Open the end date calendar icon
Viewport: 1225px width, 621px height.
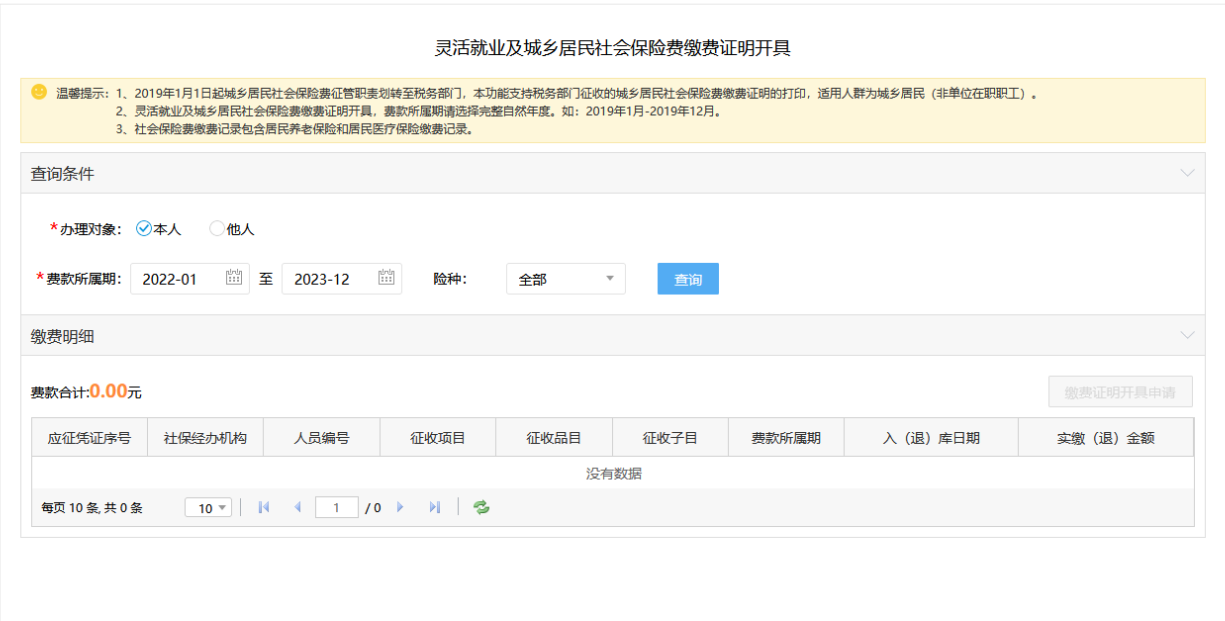point(386,278)
